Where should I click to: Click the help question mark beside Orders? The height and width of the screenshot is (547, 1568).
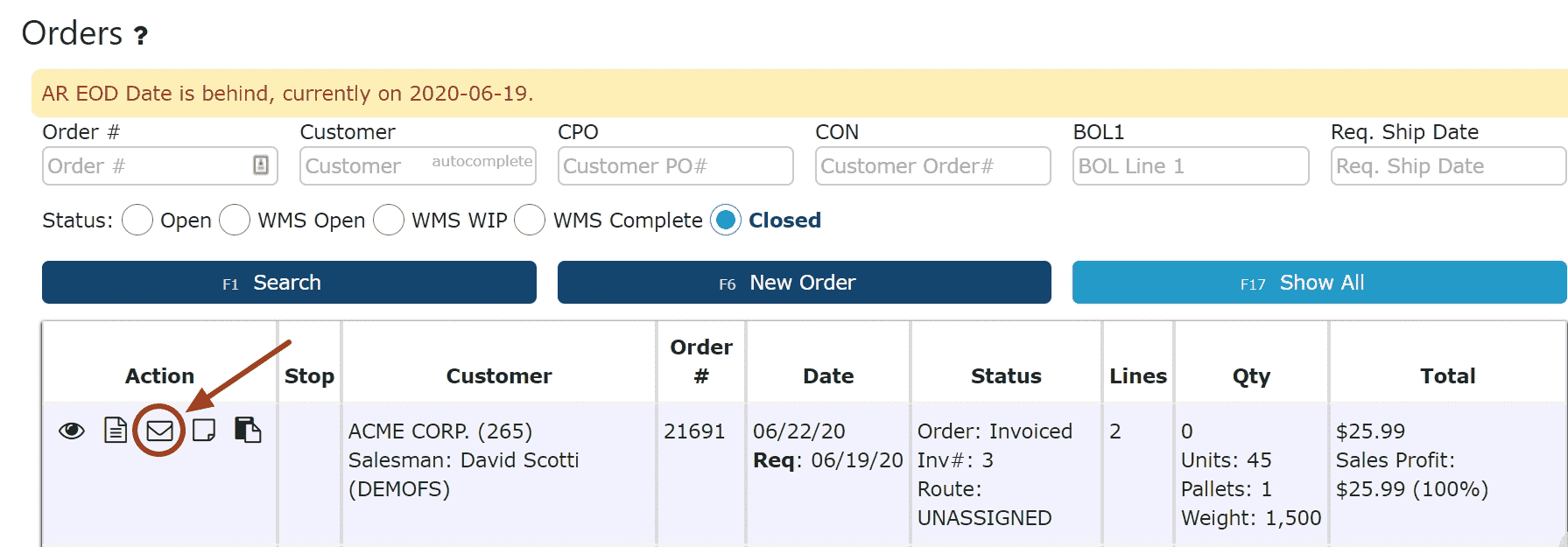click(140, 36)
